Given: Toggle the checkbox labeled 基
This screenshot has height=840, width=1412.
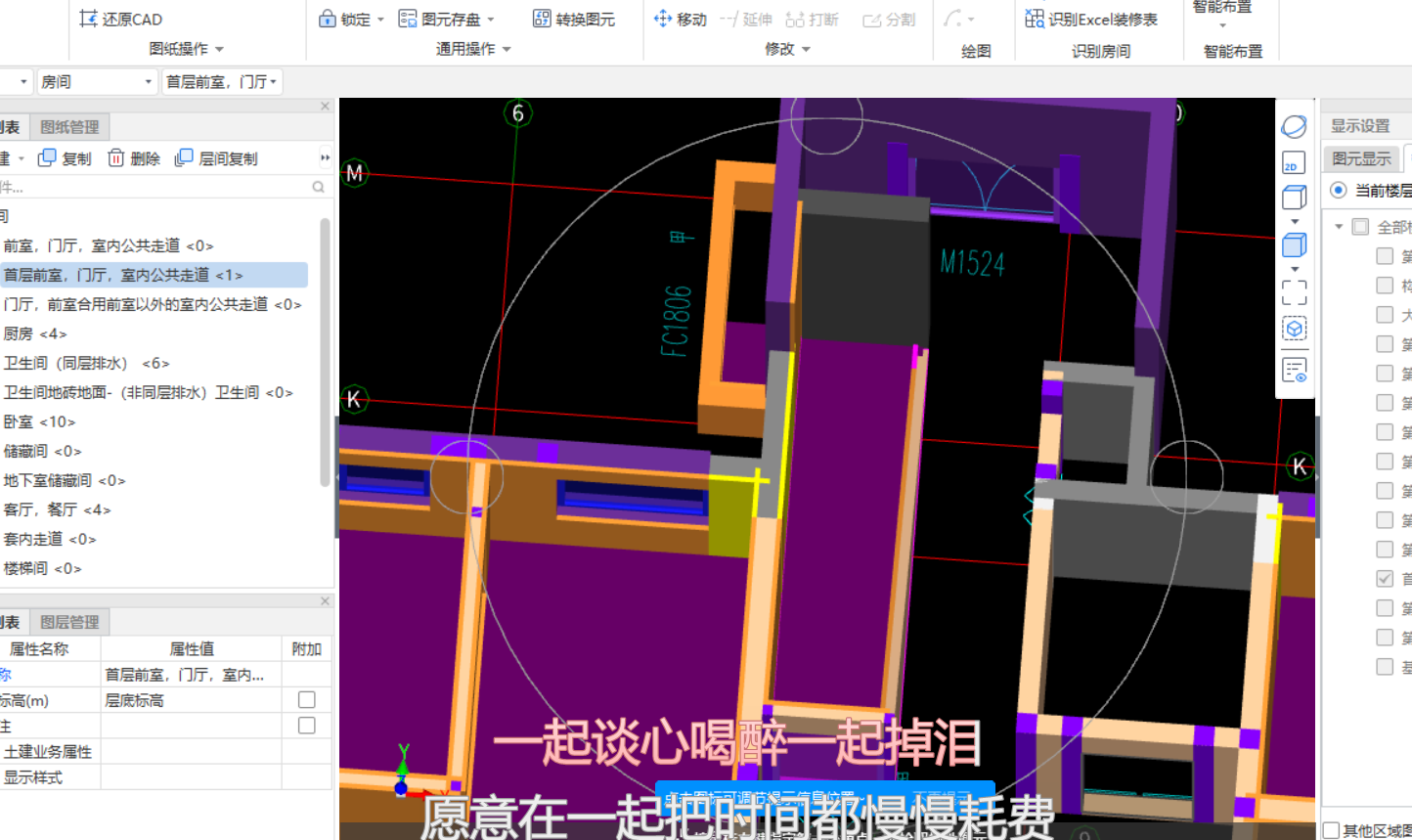Looking at the screenshot, I should click(1385, 666).
